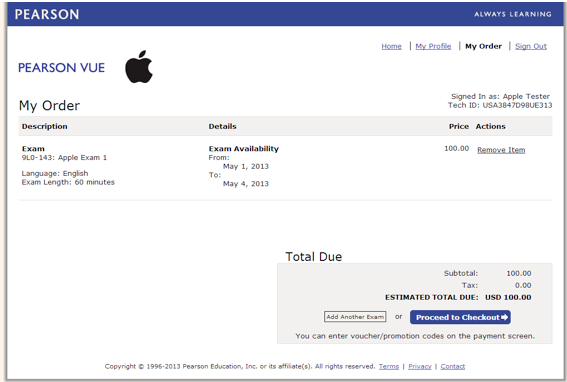Sign Out of the account
This screenshot has width=567, height=382.
[x=531, y=46]
